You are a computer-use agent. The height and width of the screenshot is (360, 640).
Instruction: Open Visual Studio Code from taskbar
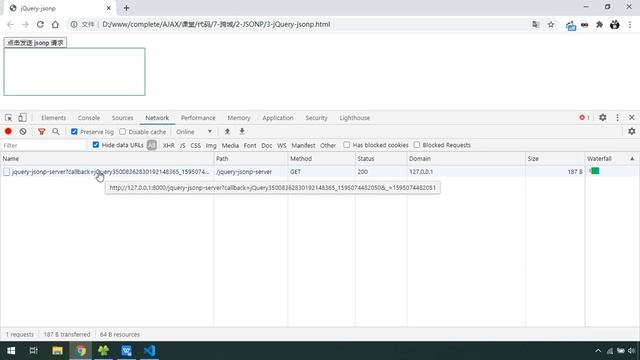(x=149, y=351)
